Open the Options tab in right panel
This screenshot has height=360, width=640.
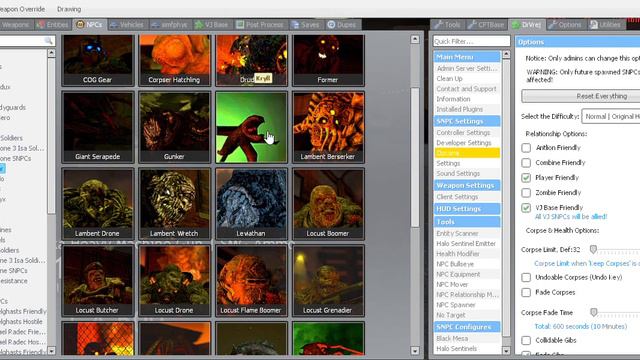click(x=565, y=24)
